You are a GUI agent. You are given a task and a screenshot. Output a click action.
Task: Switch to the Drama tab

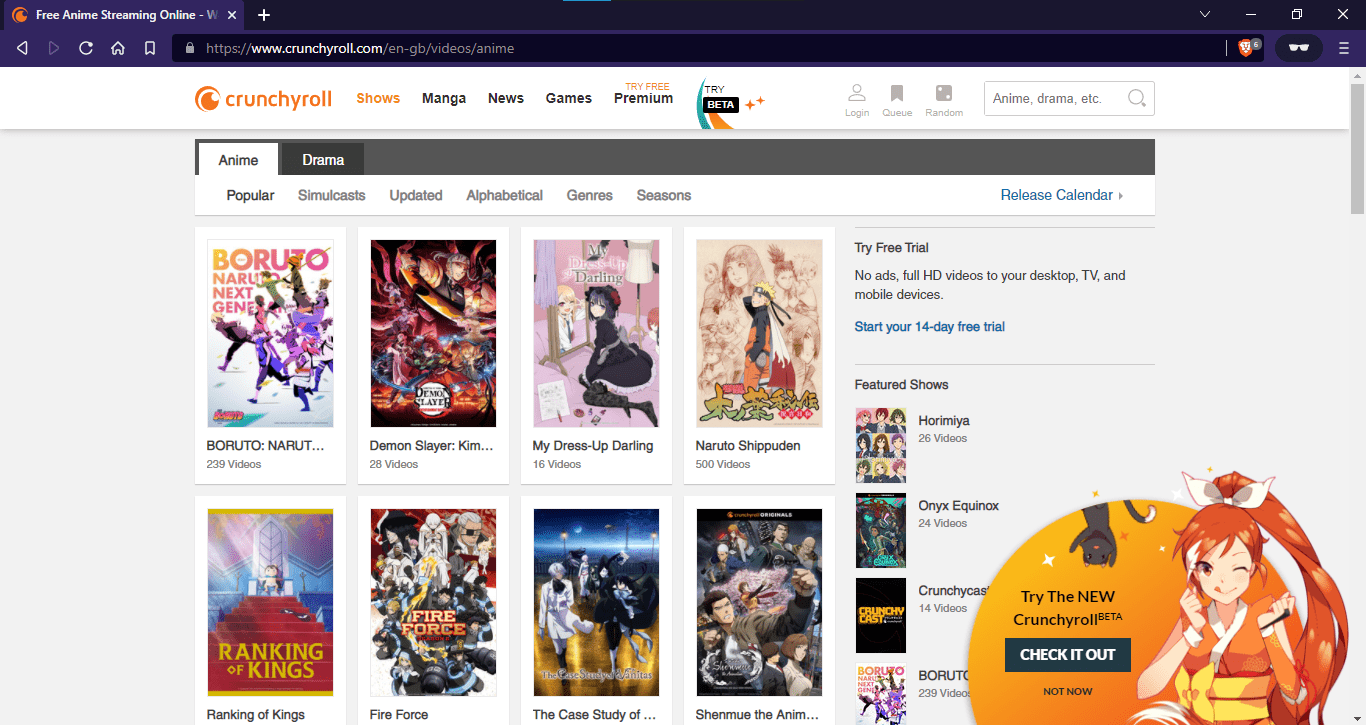point(323,159)
